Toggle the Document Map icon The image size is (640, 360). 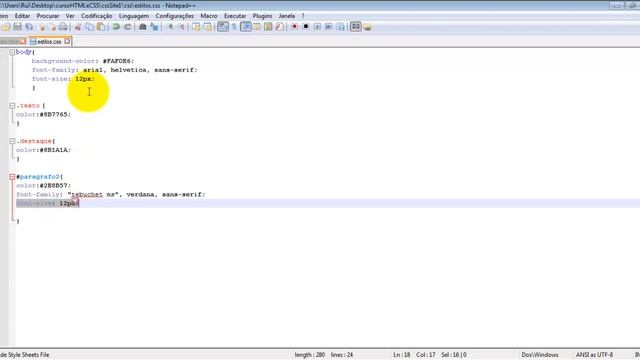click(268, 27)
